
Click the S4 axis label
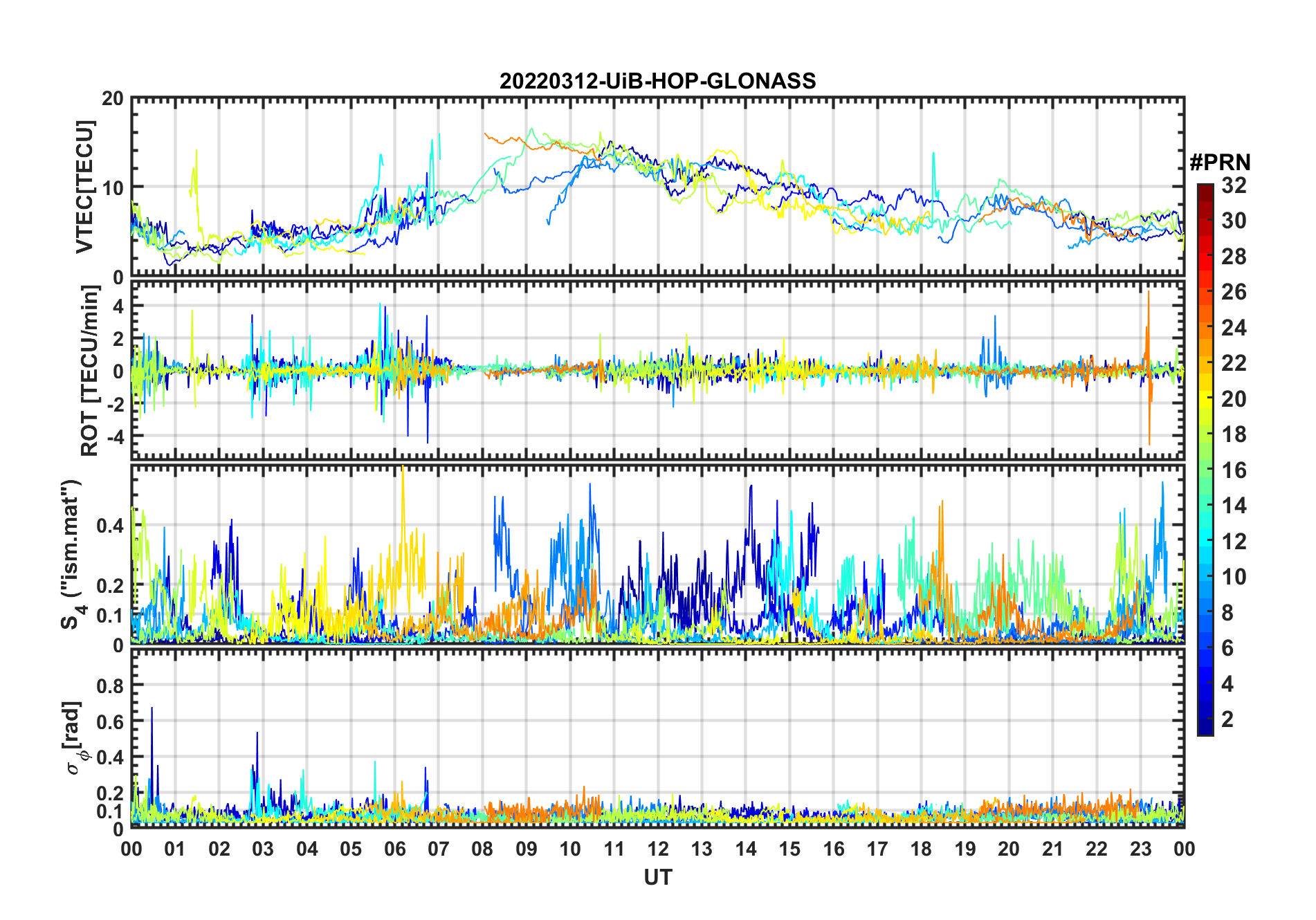coord(72,555)
